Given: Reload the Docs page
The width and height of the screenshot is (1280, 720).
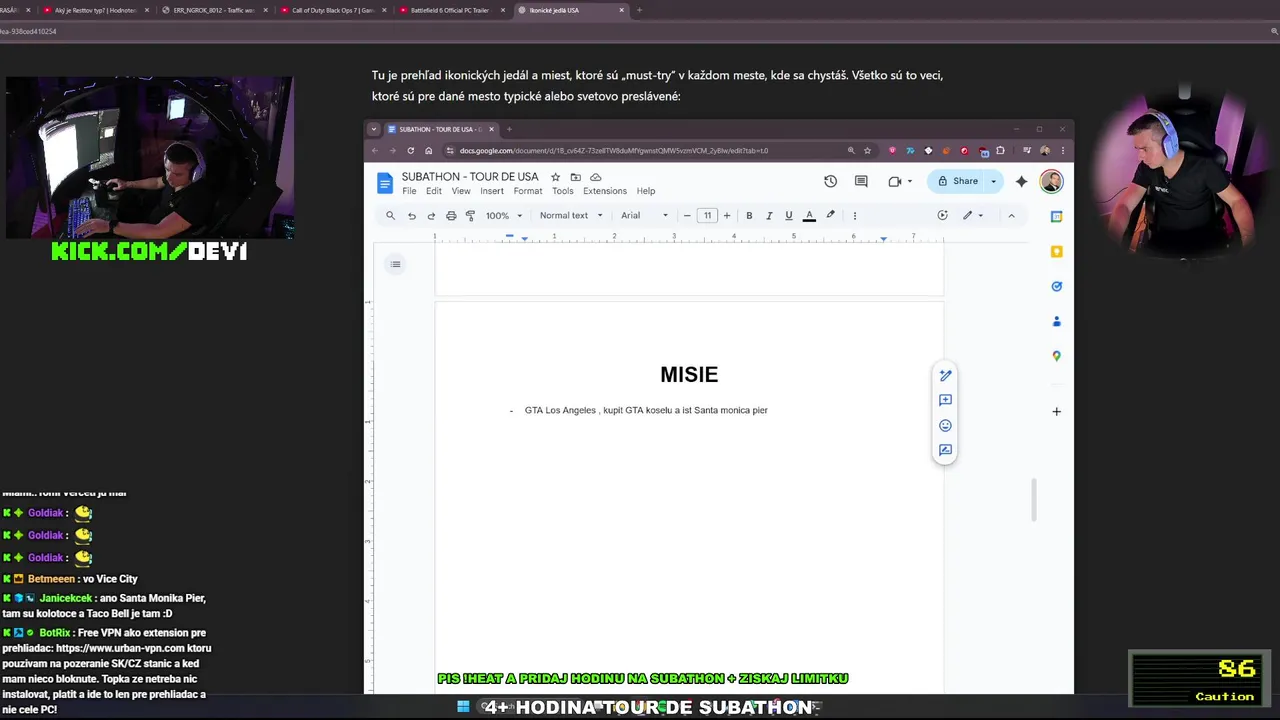Looking at the screenshot, I should point(410,150).
